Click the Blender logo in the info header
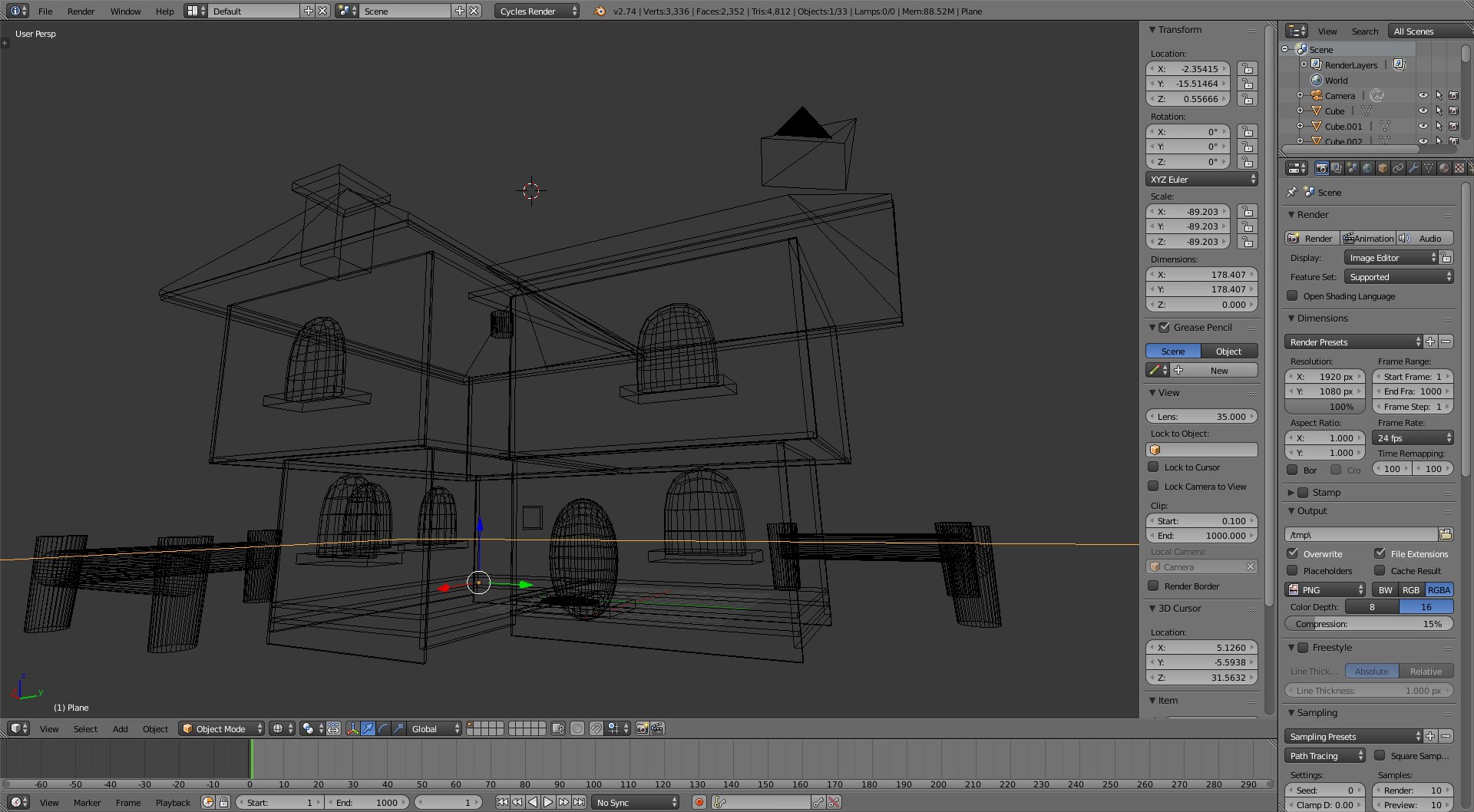Screen dimensions: 1474x812 (x=600, y=11)
